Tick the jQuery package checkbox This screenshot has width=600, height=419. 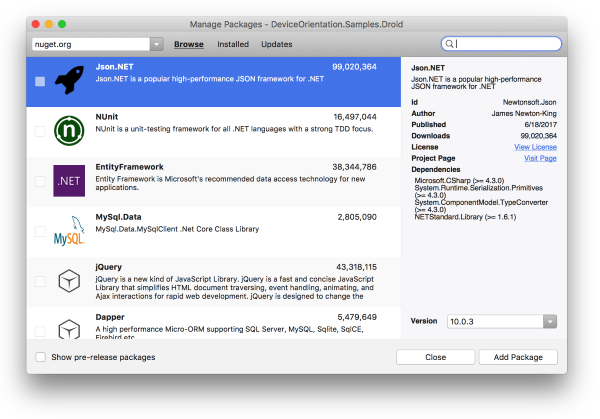tap(40, 281)
